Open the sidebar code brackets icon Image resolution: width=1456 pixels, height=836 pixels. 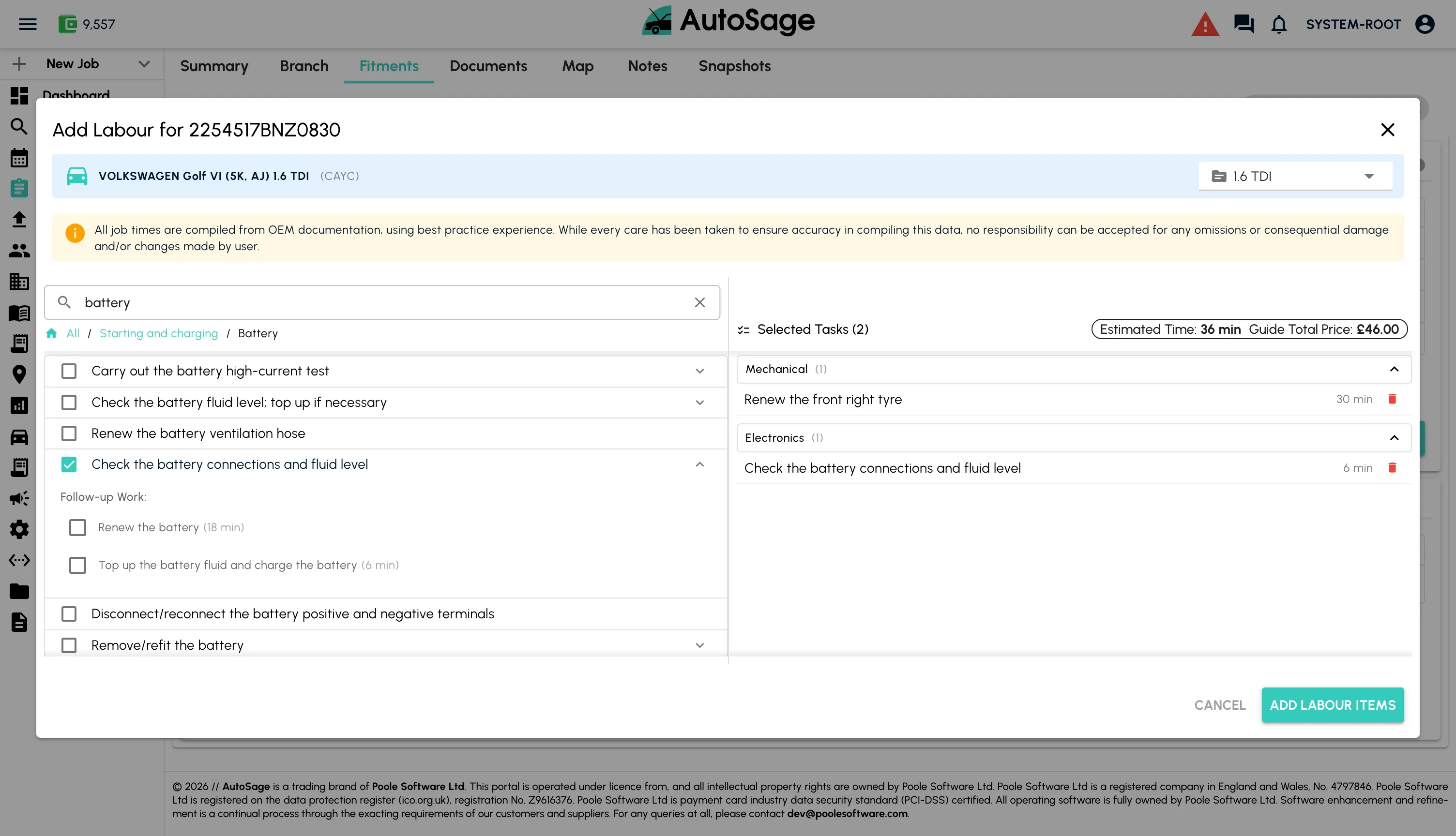point(19,560)
